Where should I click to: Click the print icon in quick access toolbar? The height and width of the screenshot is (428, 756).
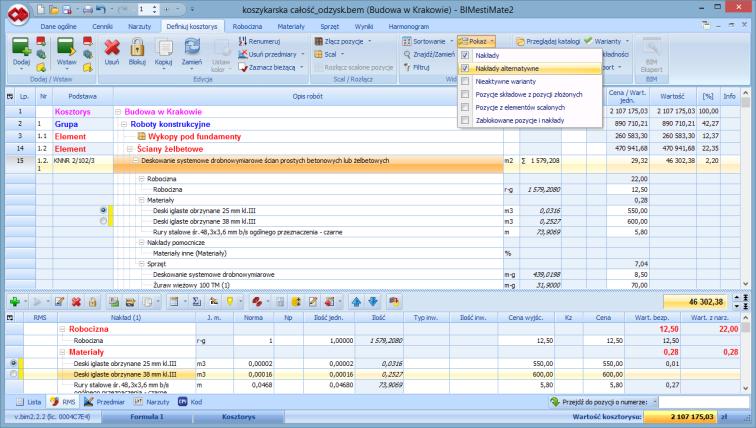(x=88, y=10)
